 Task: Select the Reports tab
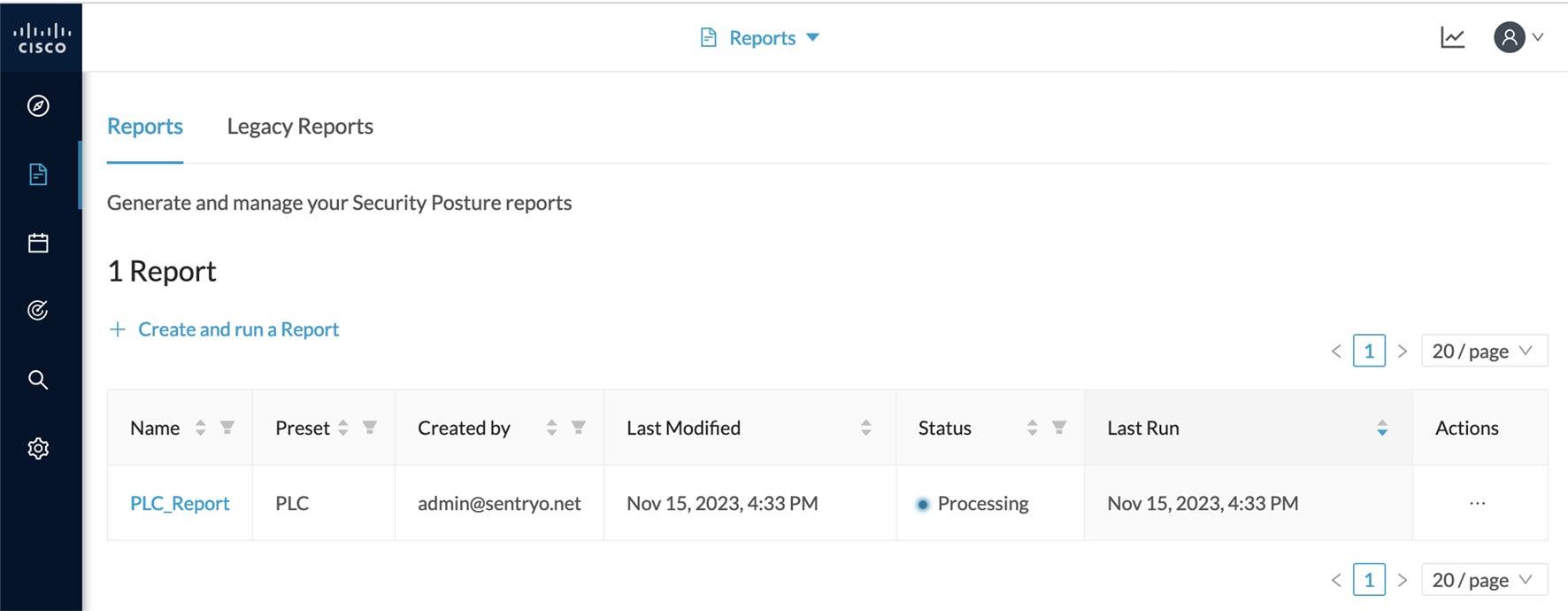(144, 126)
